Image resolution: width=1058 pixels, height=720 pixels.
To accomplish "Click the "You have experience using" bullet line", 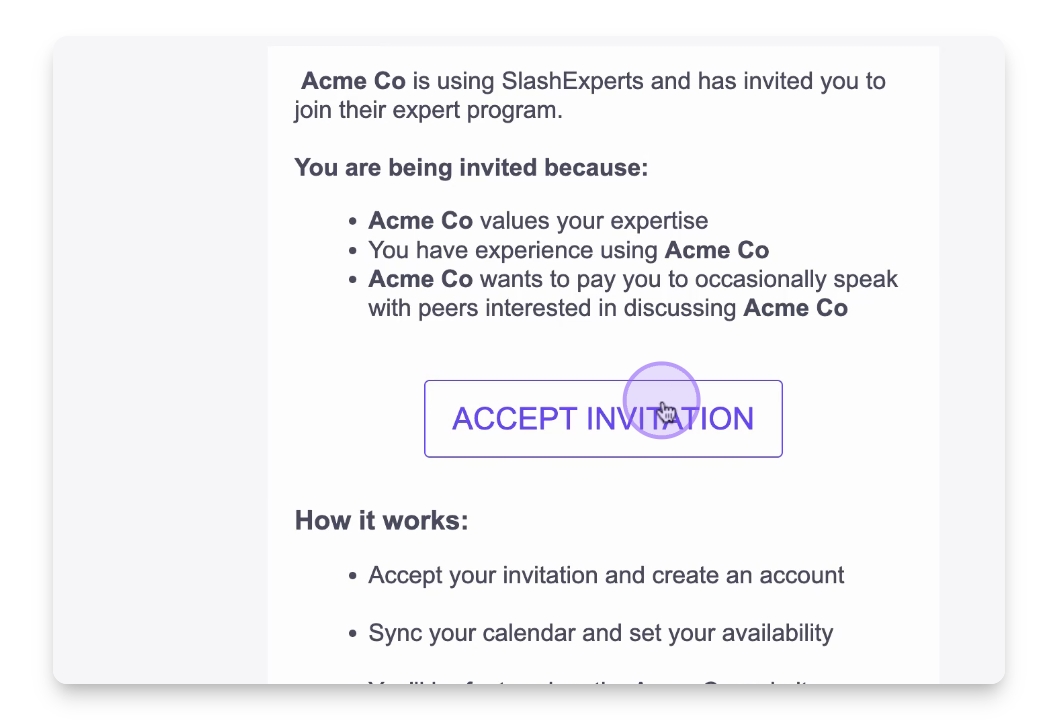I will point(568,250).
